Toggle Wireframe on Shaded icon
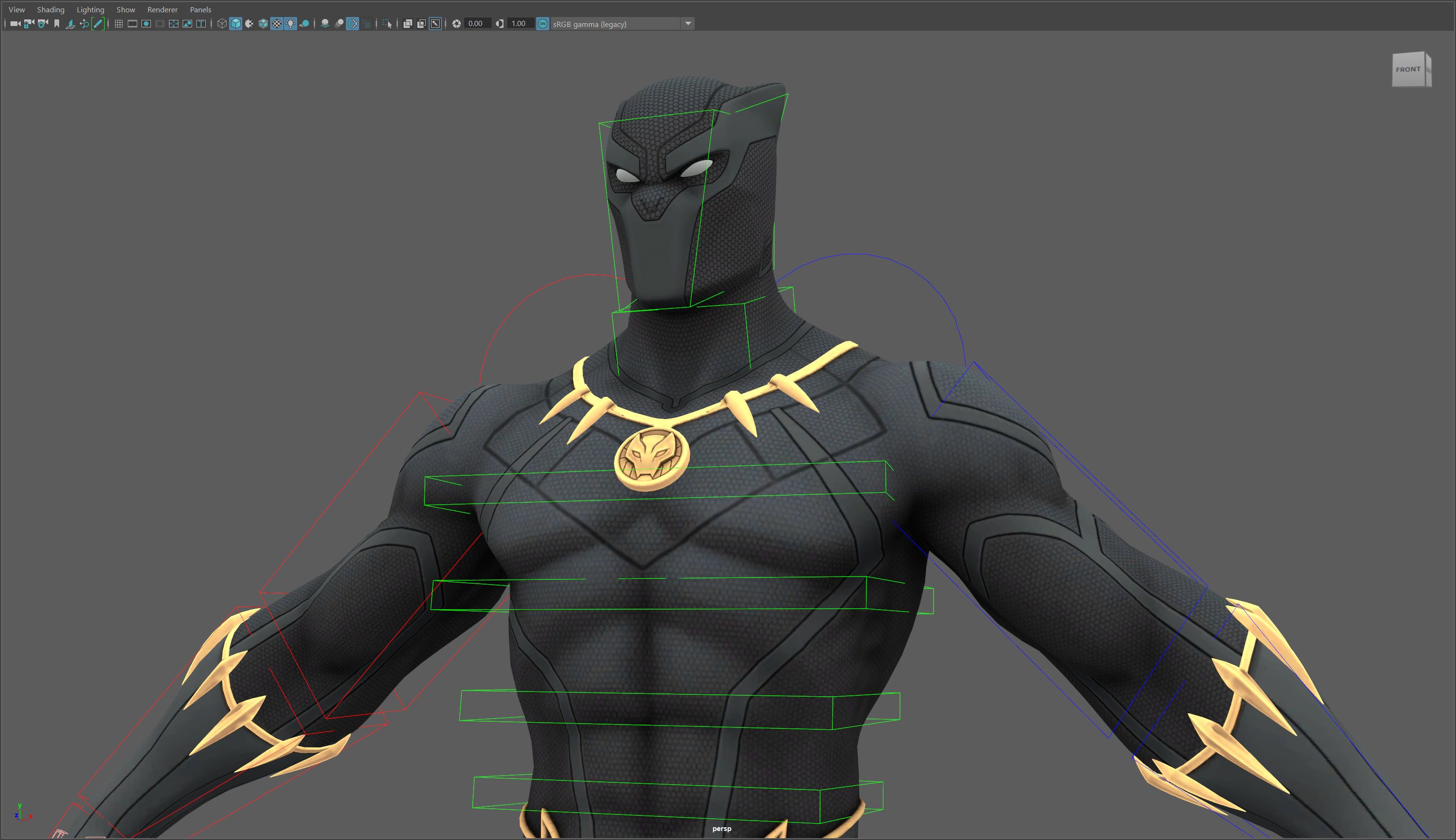 pos(263,24)
